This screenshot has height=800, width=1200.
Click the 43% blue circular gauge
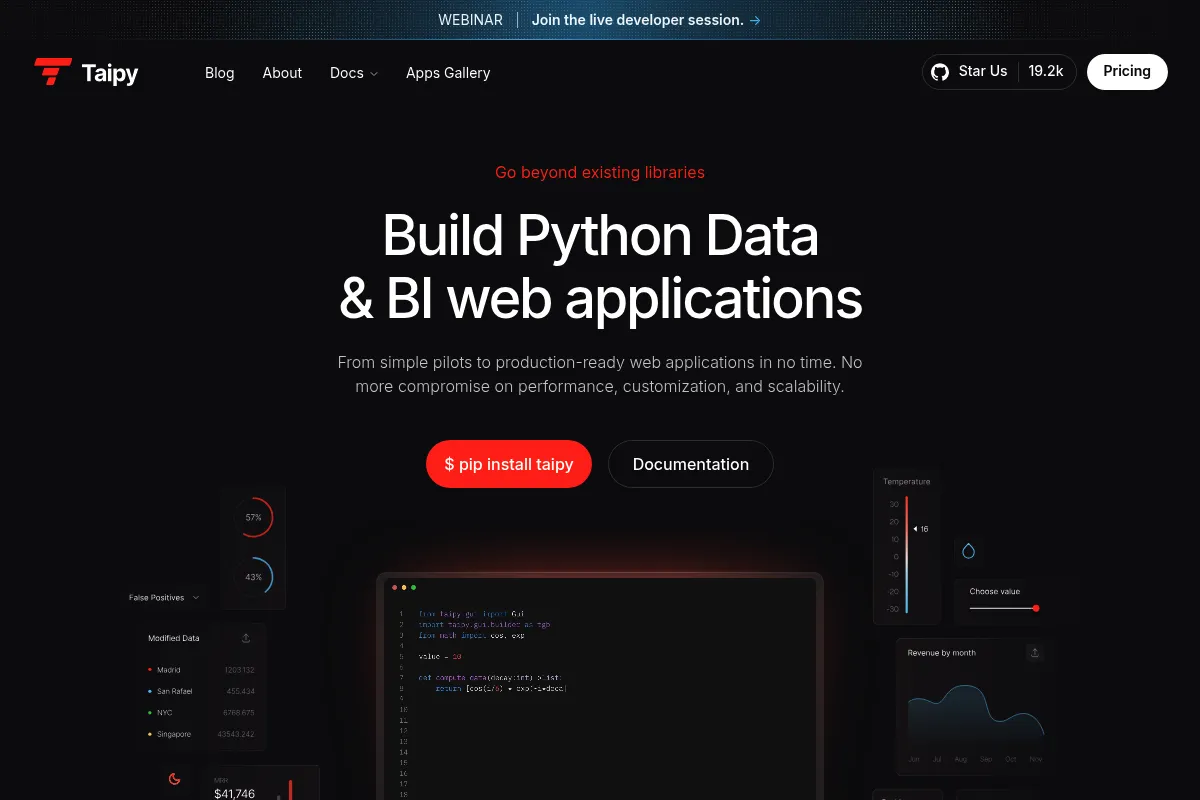(x=254, y=577)
